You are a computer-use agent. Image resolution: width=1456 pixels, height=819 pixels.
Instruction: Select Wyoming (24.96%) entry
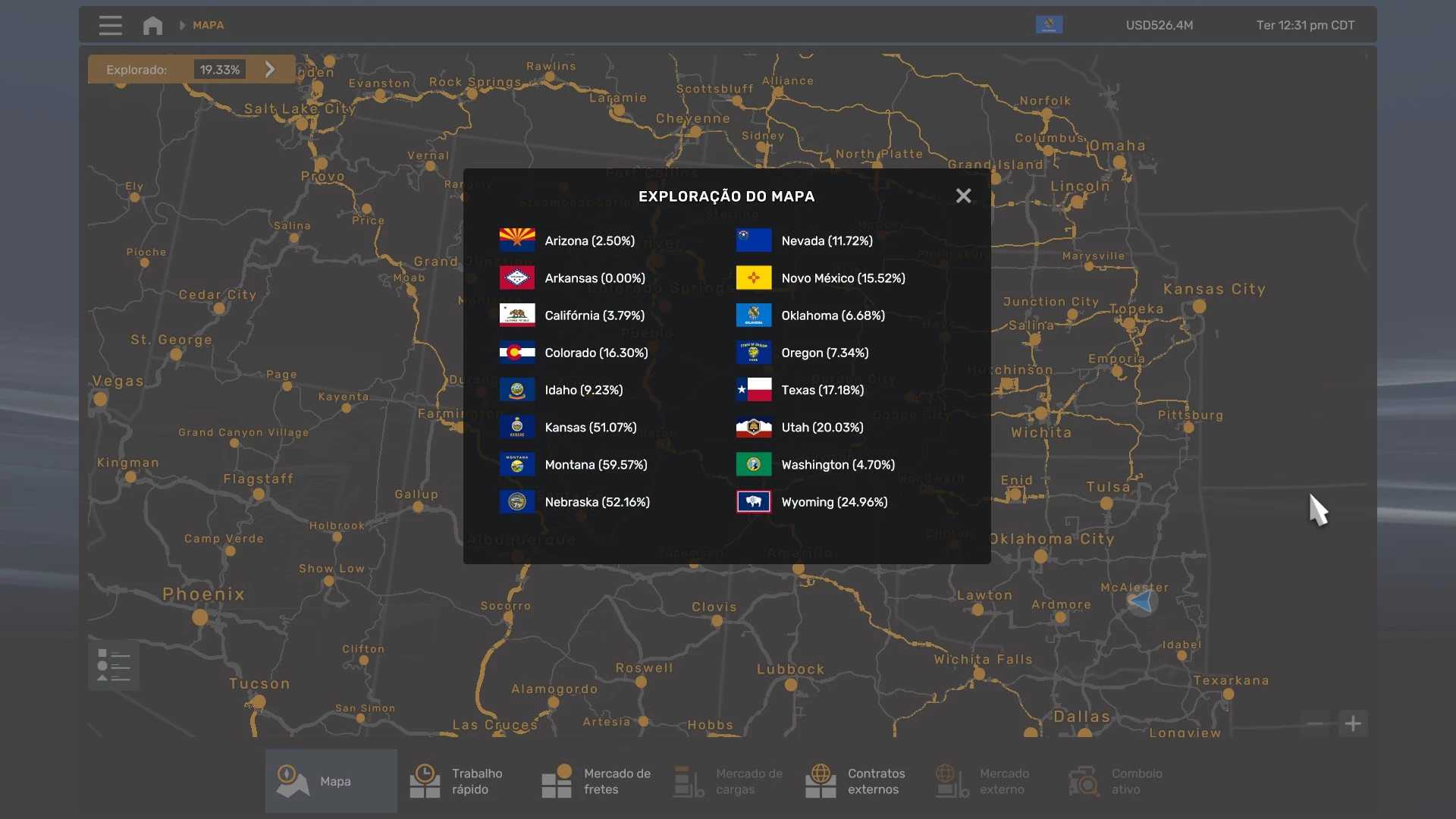[x=834, y=502]
